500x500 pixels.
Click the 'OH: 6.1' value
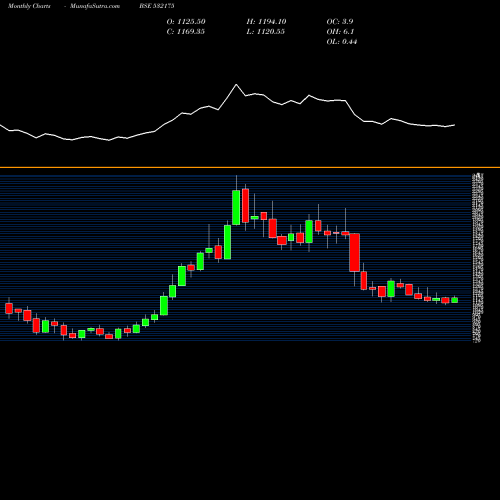tap(340, 32)
